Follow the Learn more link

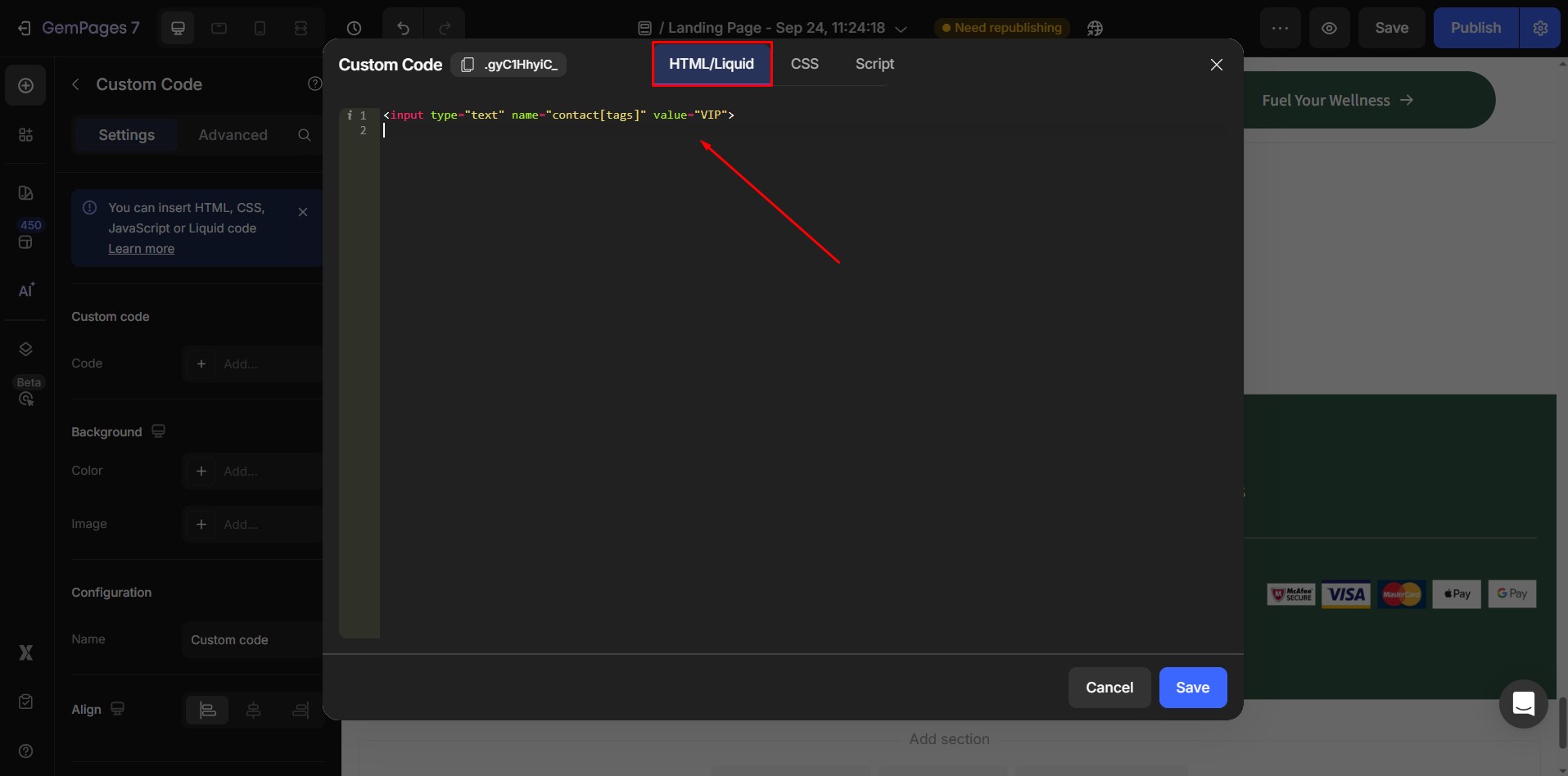141,249
